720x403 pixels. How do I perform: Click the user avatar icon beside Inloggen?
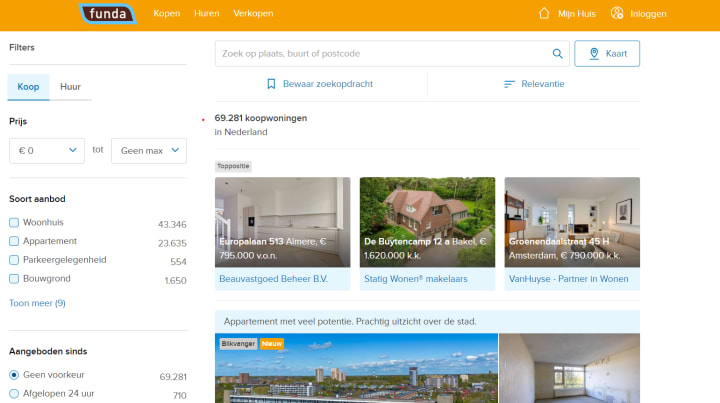tap(617, 13)
